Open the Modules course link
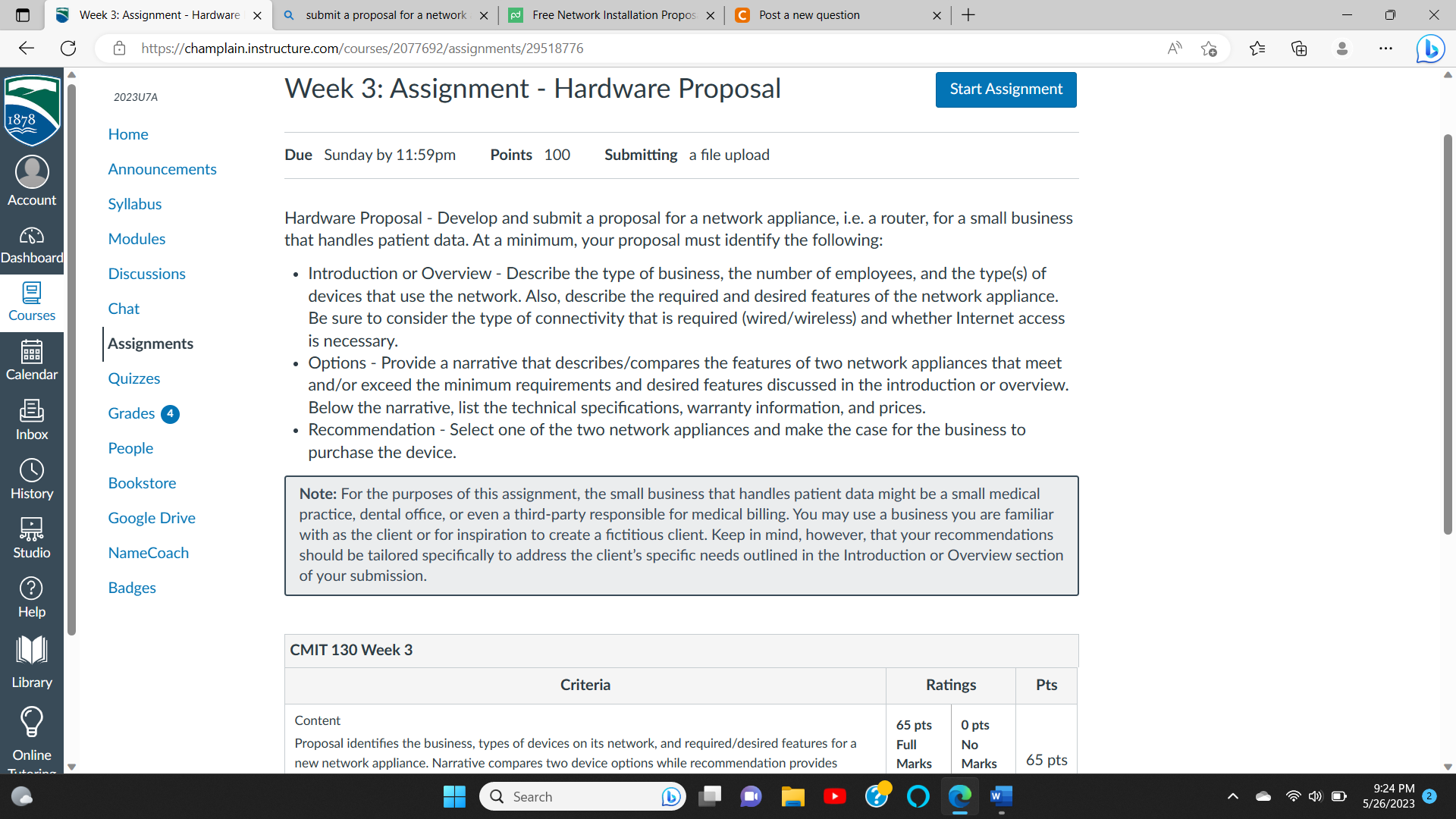Viewport: 1456px width, 819px height. click(x=136, y=239)
